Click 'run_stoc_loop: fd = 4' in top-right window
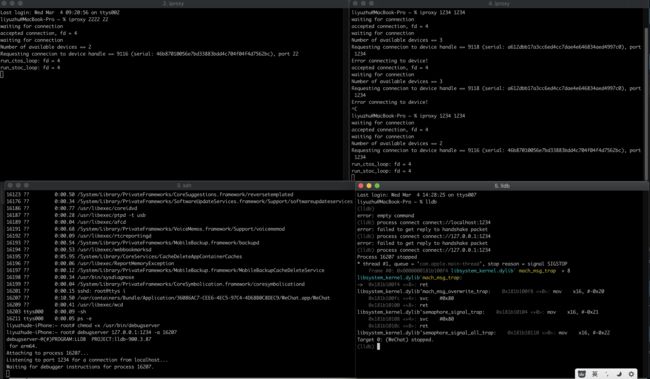650x379 pixels. click(381, 171)
